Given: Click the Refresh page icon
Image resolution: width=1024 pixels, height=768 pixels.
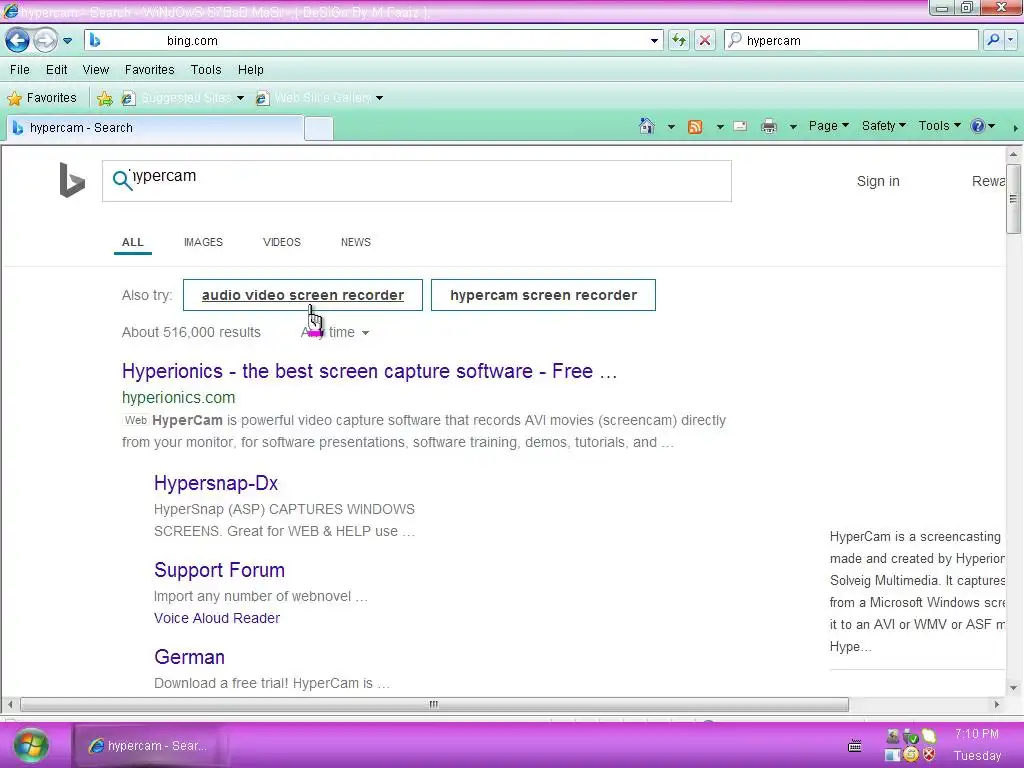Looking at the screenshot, I should click(x=679, y=40).
